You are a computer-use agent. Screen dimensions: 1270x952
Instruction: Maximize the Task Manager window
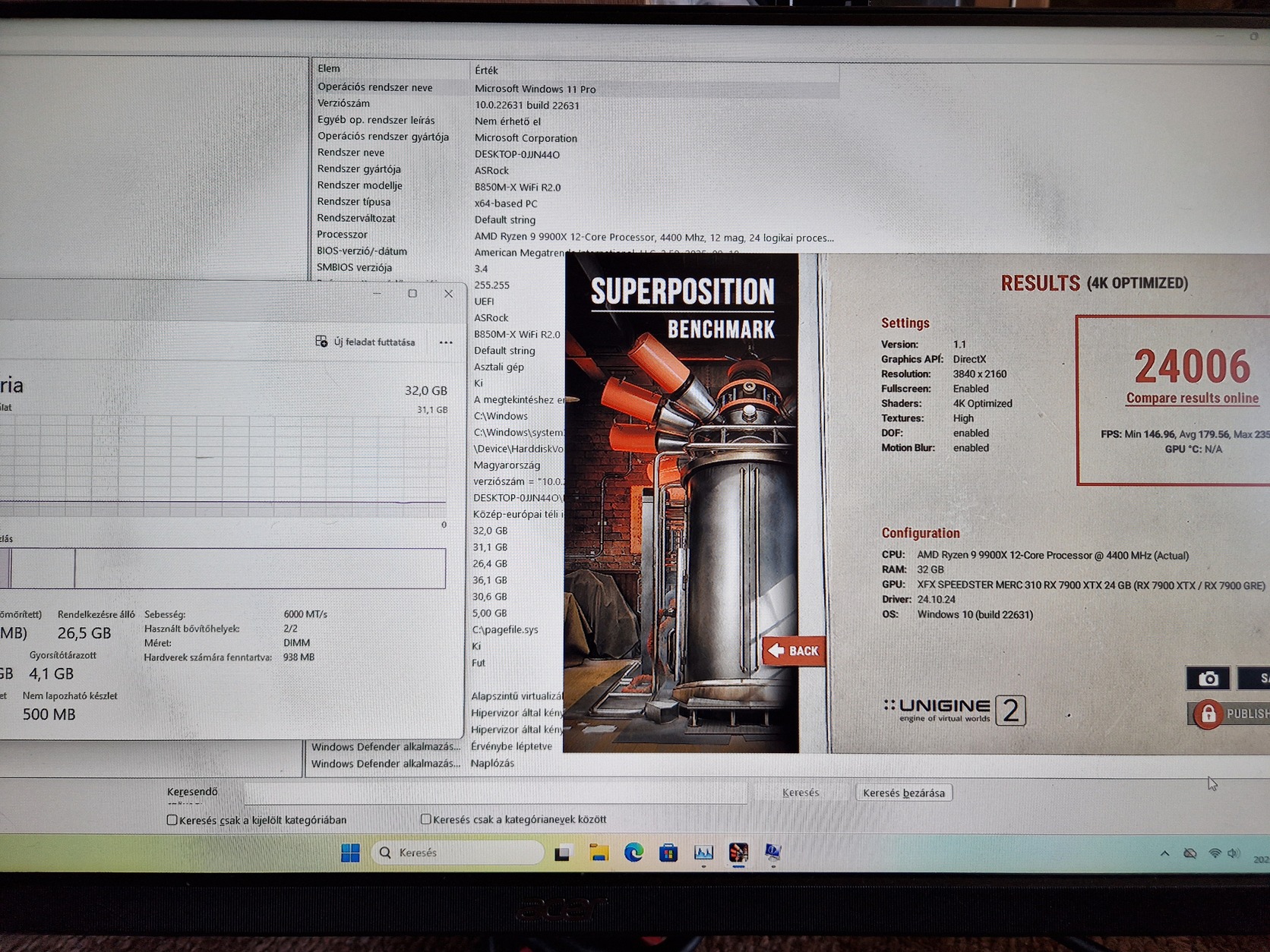tap(412, 294)
